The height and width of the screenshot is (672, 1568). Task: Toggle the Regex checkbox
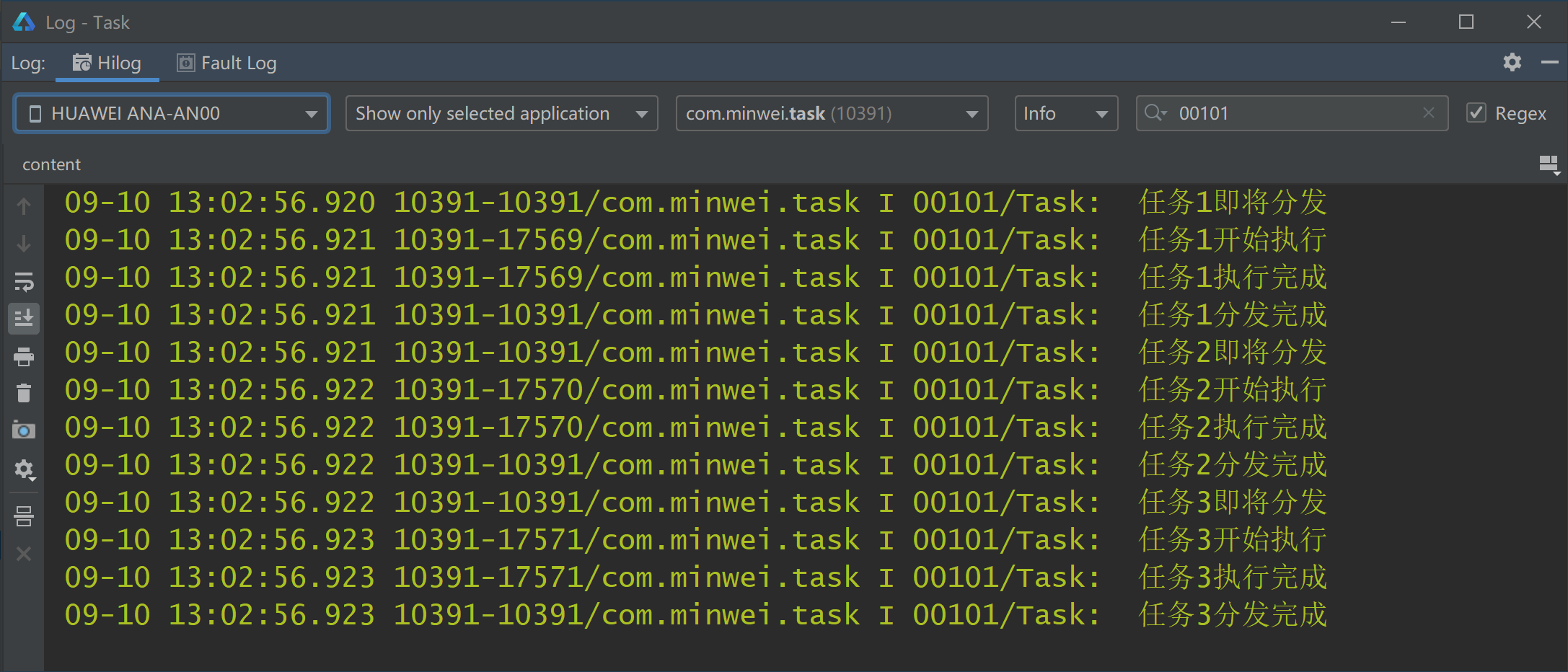tap(1476, 113)
